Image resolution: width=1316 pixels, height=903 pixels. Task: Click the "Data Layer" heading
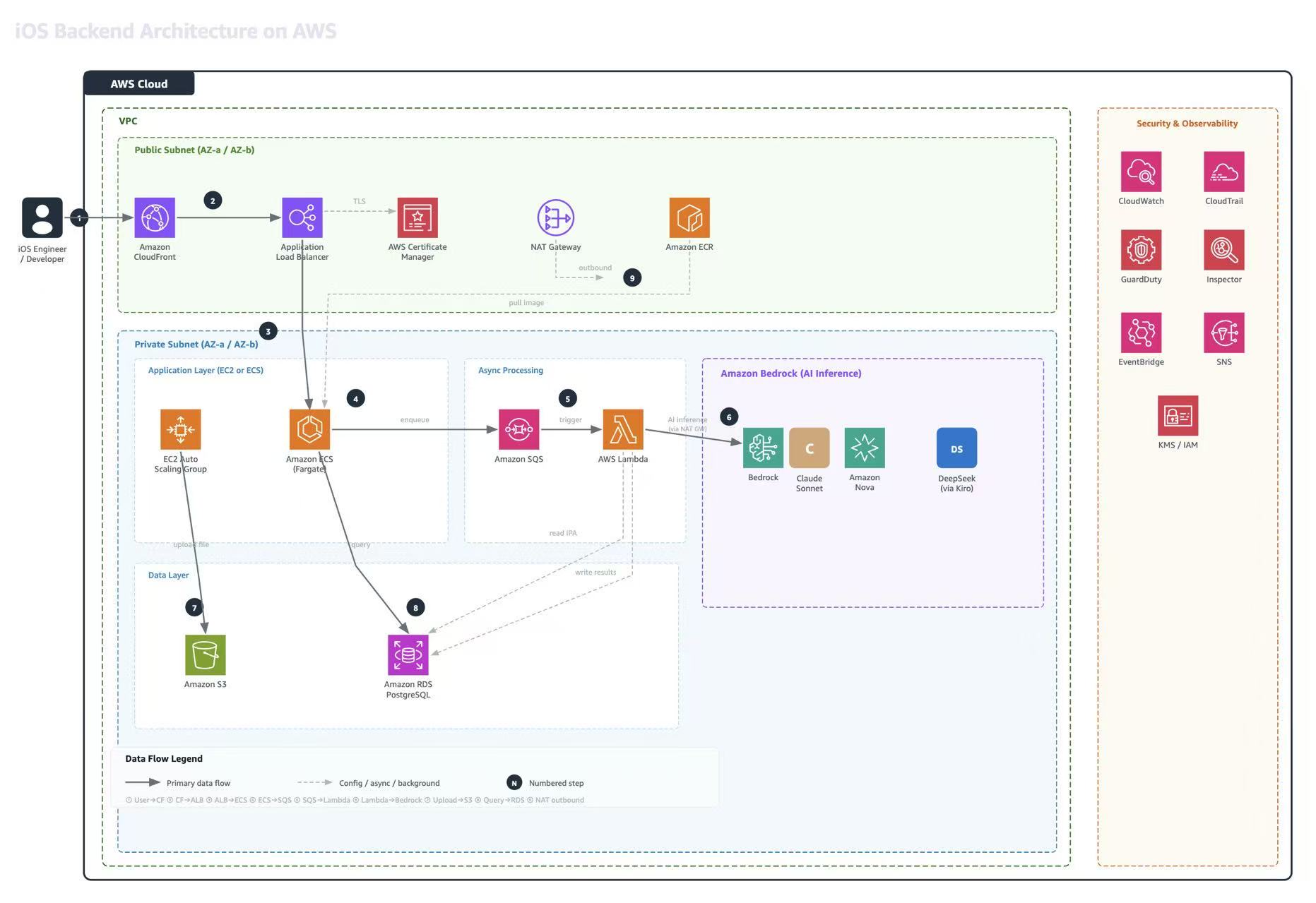[168, 575]
